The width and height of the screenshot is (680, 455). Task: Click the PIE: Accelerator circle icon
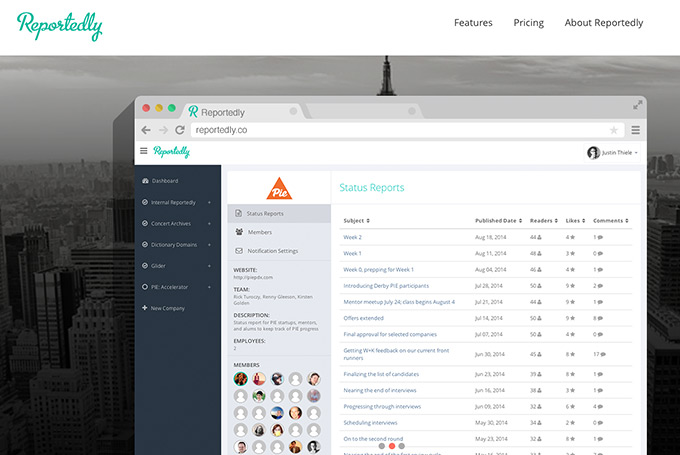tap(145, 287)
